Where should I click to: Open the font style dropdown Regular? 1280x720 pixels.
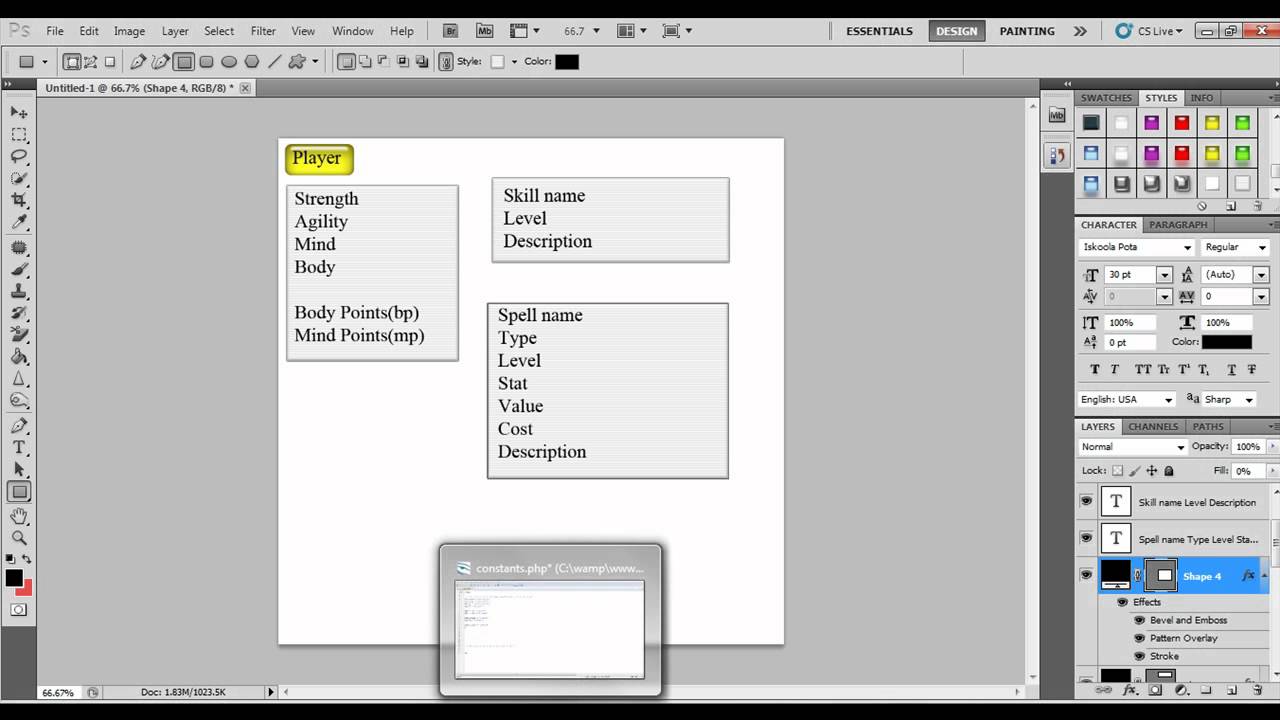click(x=1262, y=247)
